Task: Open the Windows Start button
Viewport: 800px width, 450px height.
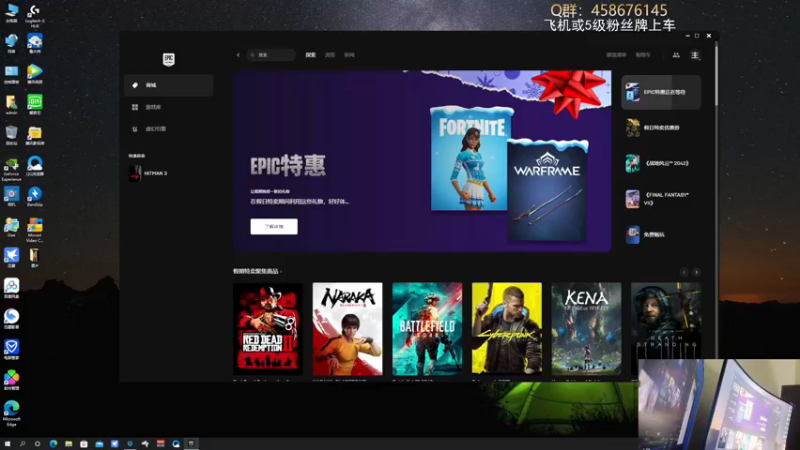Action: click(x=7, y=444)
